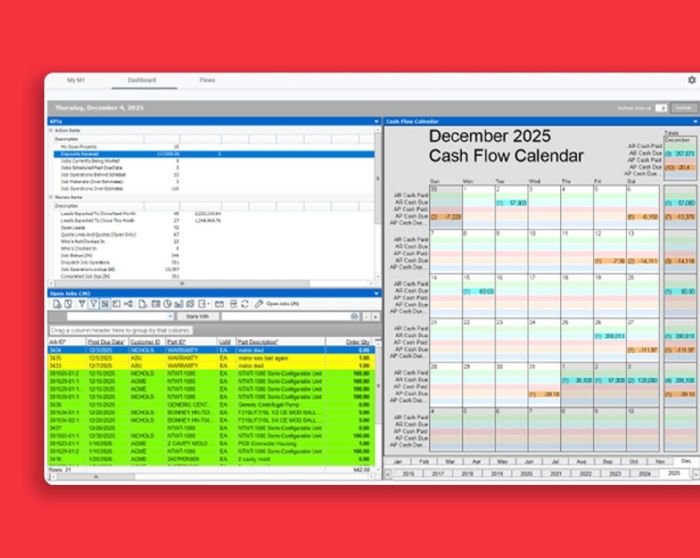Click the clock icon in Open Jobs toolbar

click(167, 304)
